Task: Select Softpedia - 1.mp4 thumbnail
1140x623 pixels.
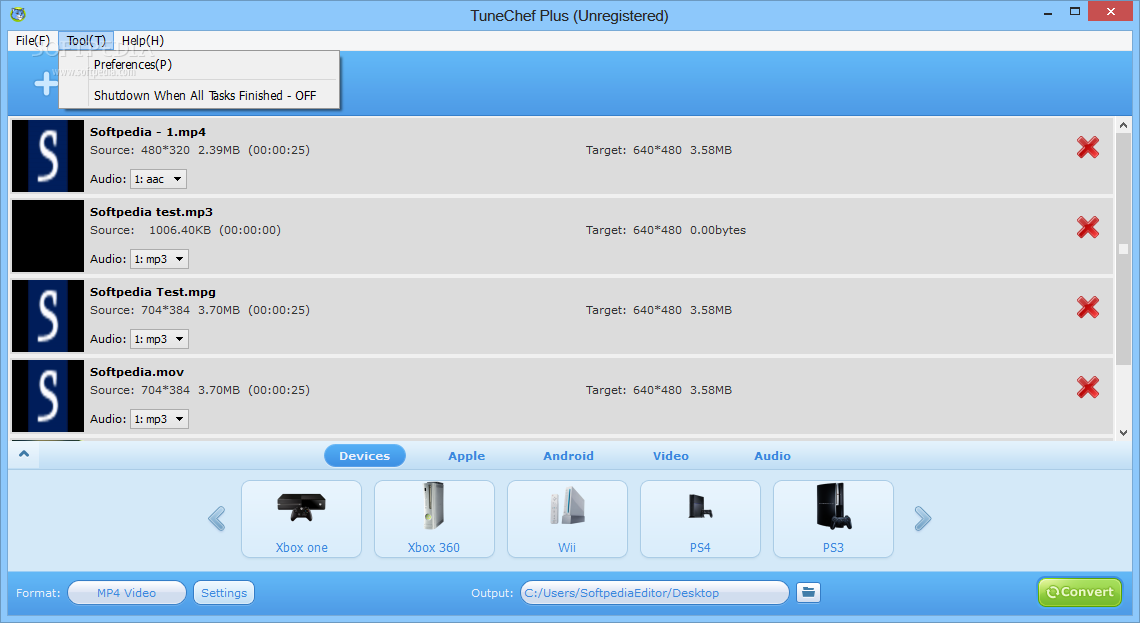Action: click(48, 156)
